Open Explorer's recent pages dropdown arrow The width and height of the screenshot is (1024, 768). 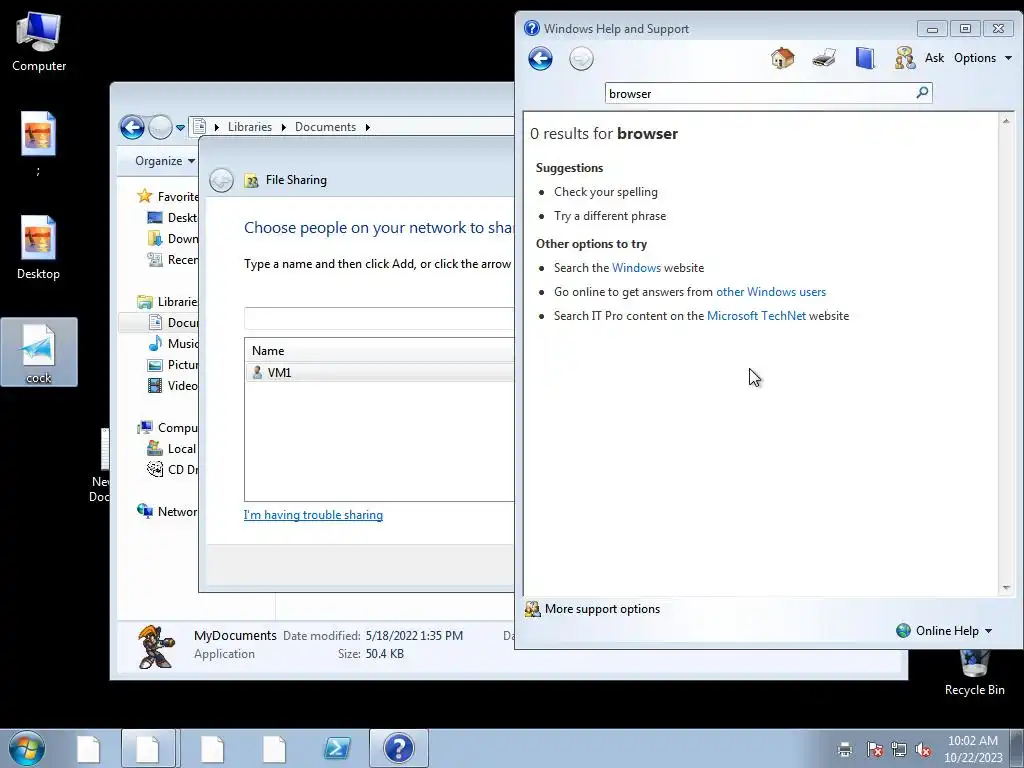coord(180,127)
